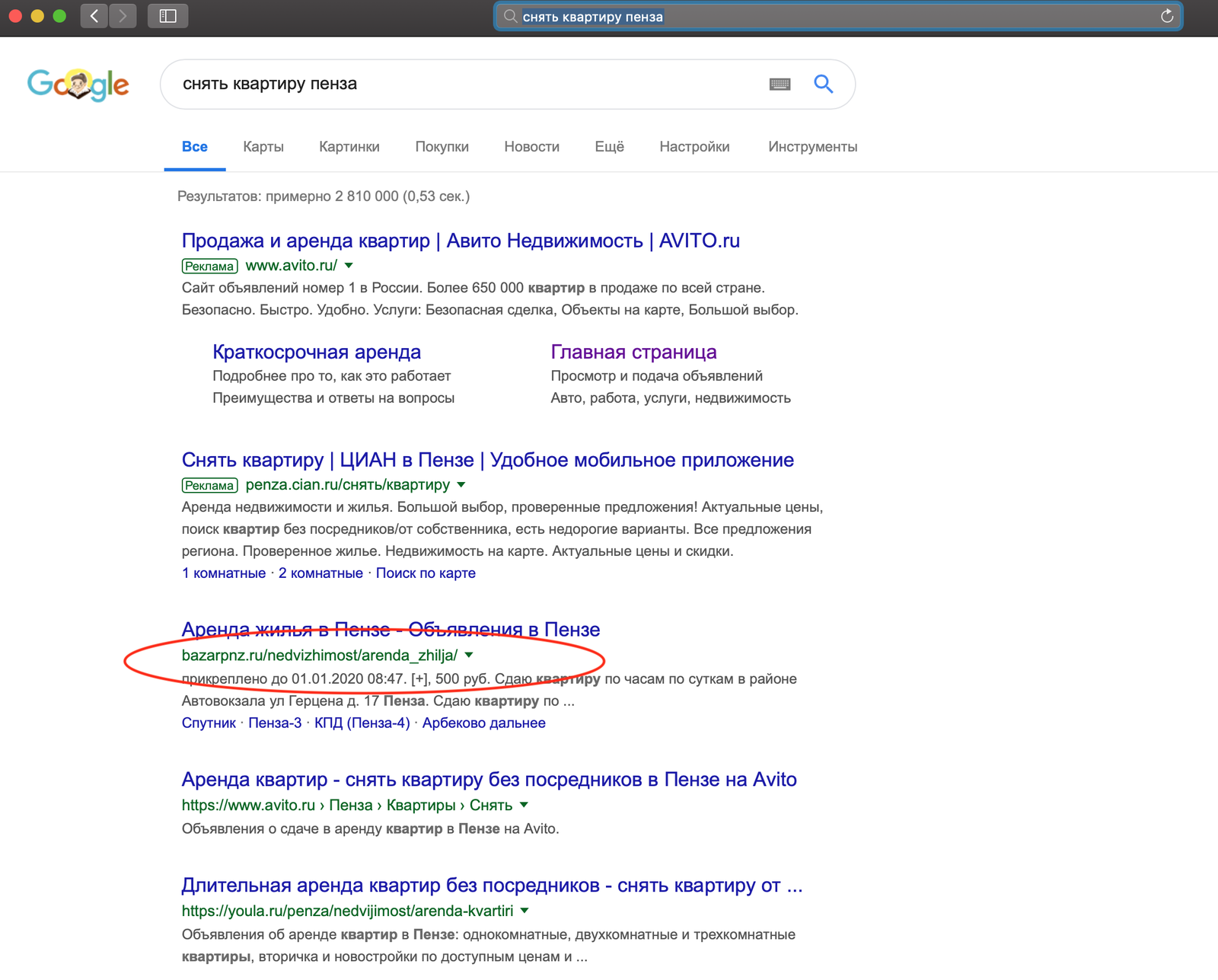Open the Главная страница sitelink

pyautogui.click(x=633, y=352)
